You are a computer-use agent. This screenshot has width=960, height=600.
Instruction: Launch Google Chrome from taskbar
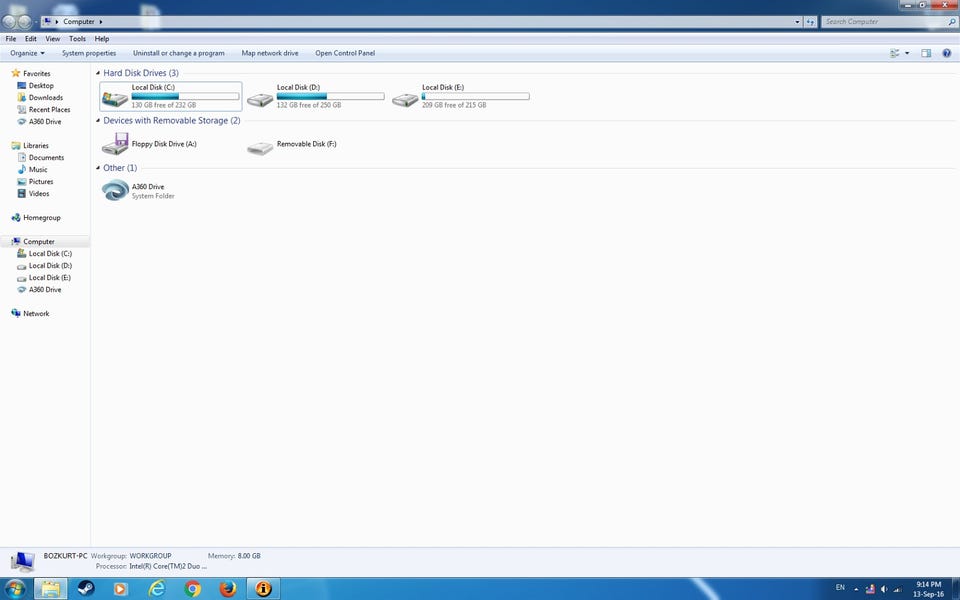192,588
